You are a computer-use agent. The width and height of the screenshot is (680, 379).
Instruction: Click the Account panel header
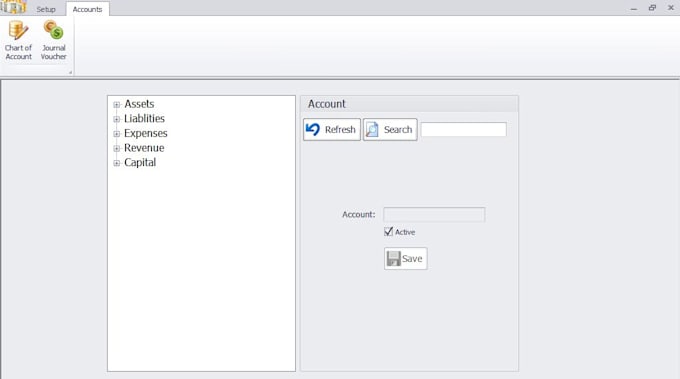point(409,104)
